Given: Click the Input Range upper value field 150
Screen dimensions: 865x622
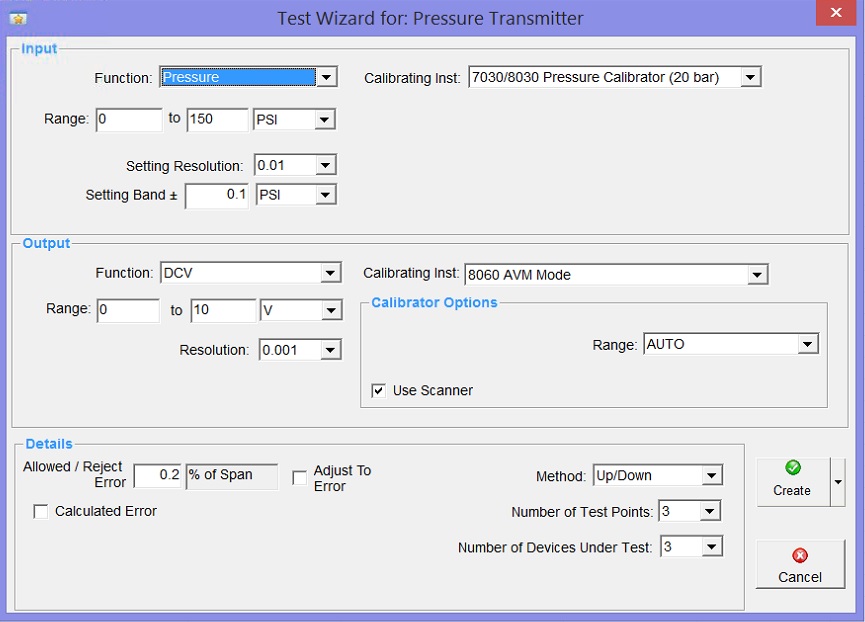Looking at the screenshot, I should click(216, 119).
